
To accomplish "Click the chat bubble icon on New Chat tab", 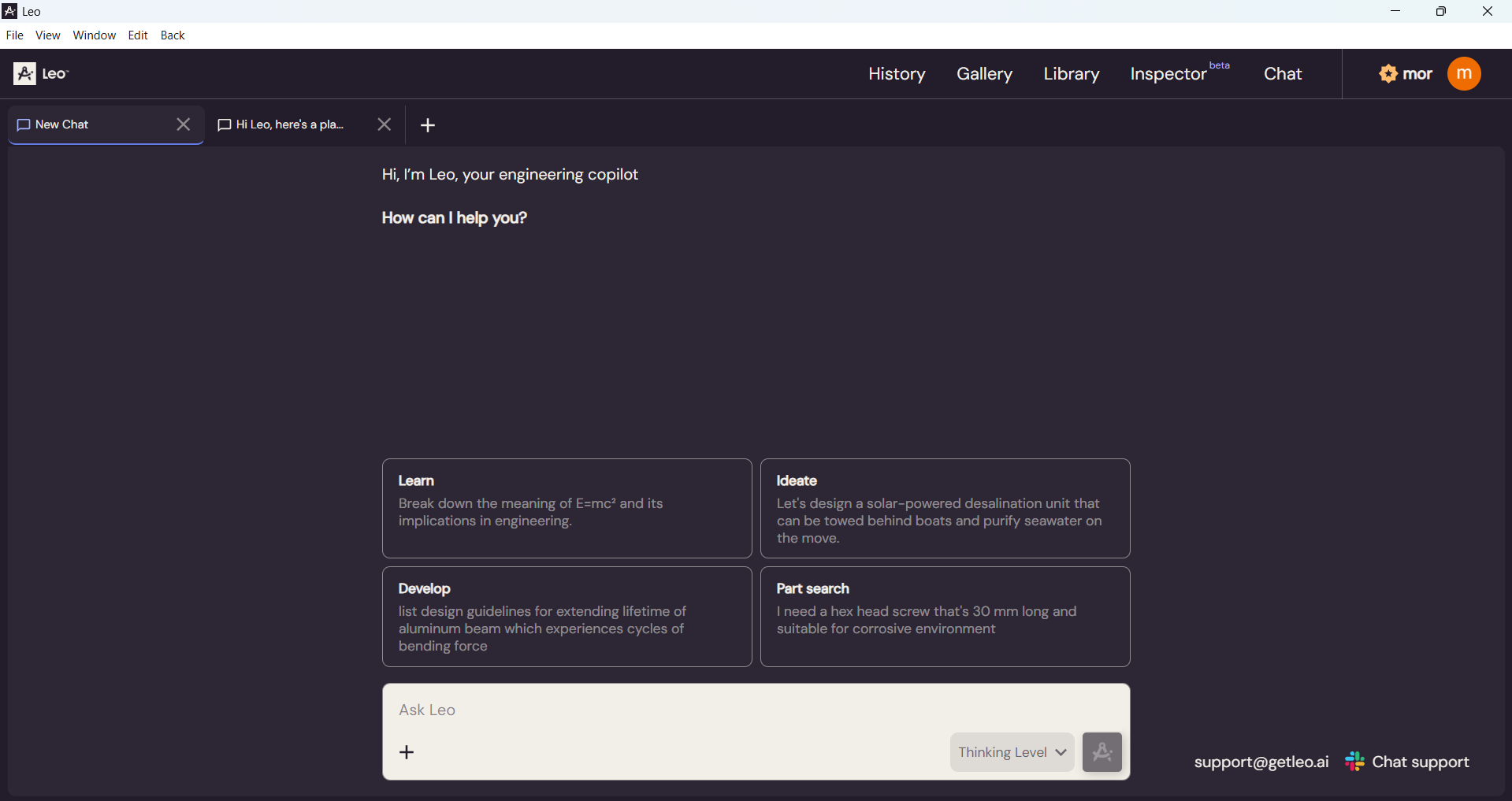I will 24,124.
